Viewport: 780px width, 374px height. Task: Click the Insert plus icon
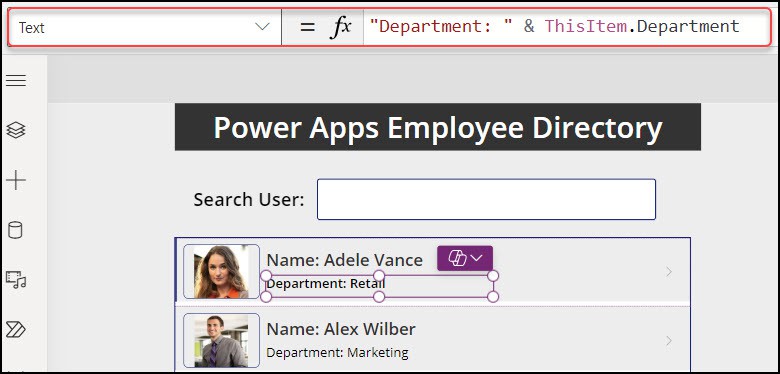tap(16, 180)
